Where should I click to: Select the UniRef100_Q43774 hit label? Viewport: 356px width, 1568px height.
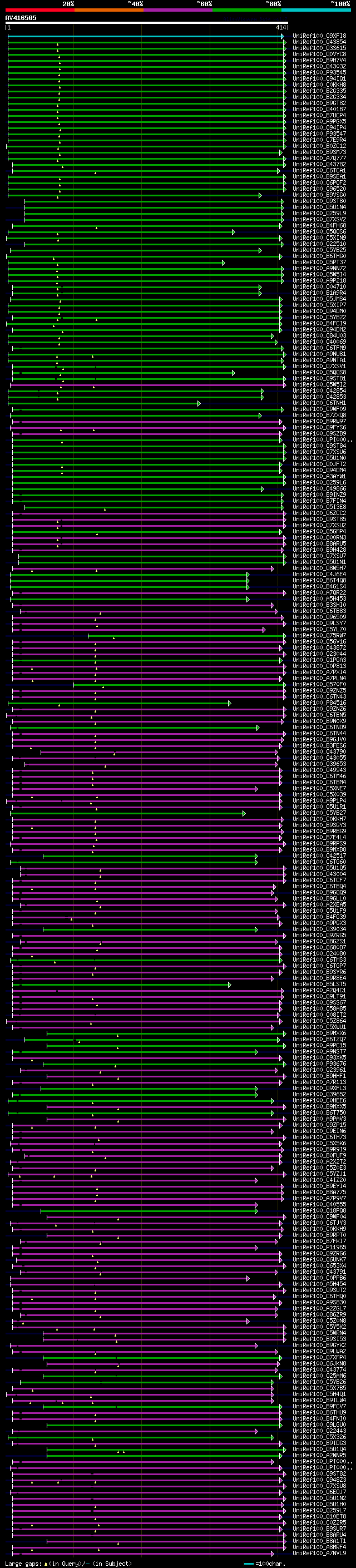pyautogui.click(x=319, y=1369)
